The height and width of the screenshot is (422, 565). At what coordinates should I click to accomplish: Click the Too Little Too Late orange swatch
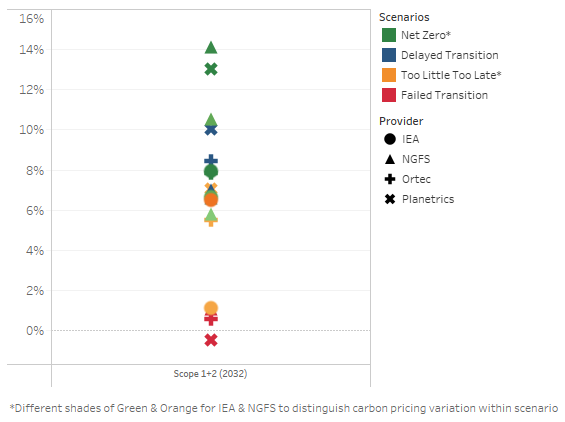pos(389,75)
